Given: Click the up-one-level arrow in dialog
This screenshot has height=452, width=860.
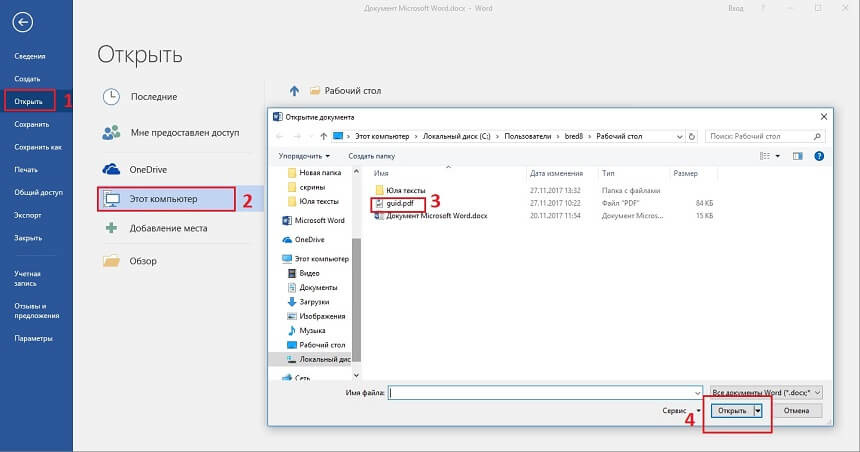Looking at the screenshot, I should click(320, 135).
